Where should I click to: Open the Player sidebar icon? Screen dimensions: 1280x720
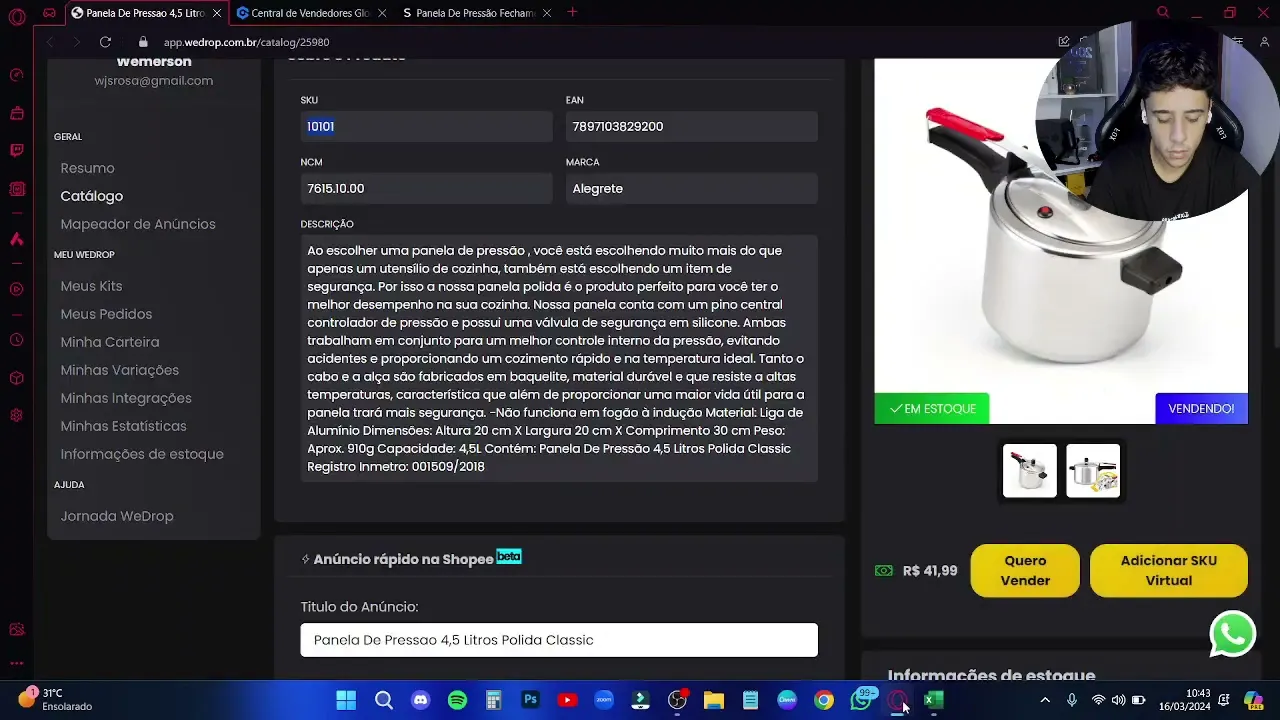(x=16, y=289)
